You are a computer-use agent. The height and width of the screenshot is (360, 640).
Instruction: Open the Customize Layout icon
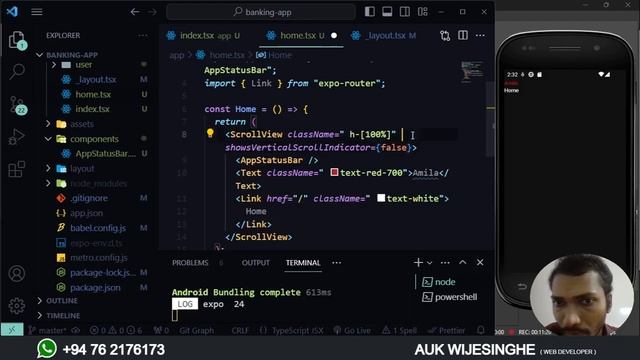(x=423, y=11)
